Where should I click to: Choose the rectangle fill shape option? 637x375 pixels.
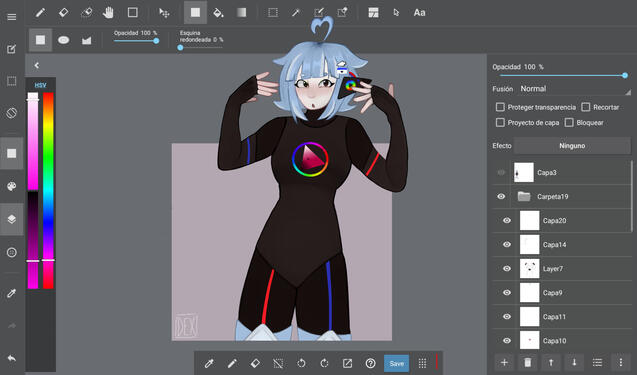[x=40, y=40]
